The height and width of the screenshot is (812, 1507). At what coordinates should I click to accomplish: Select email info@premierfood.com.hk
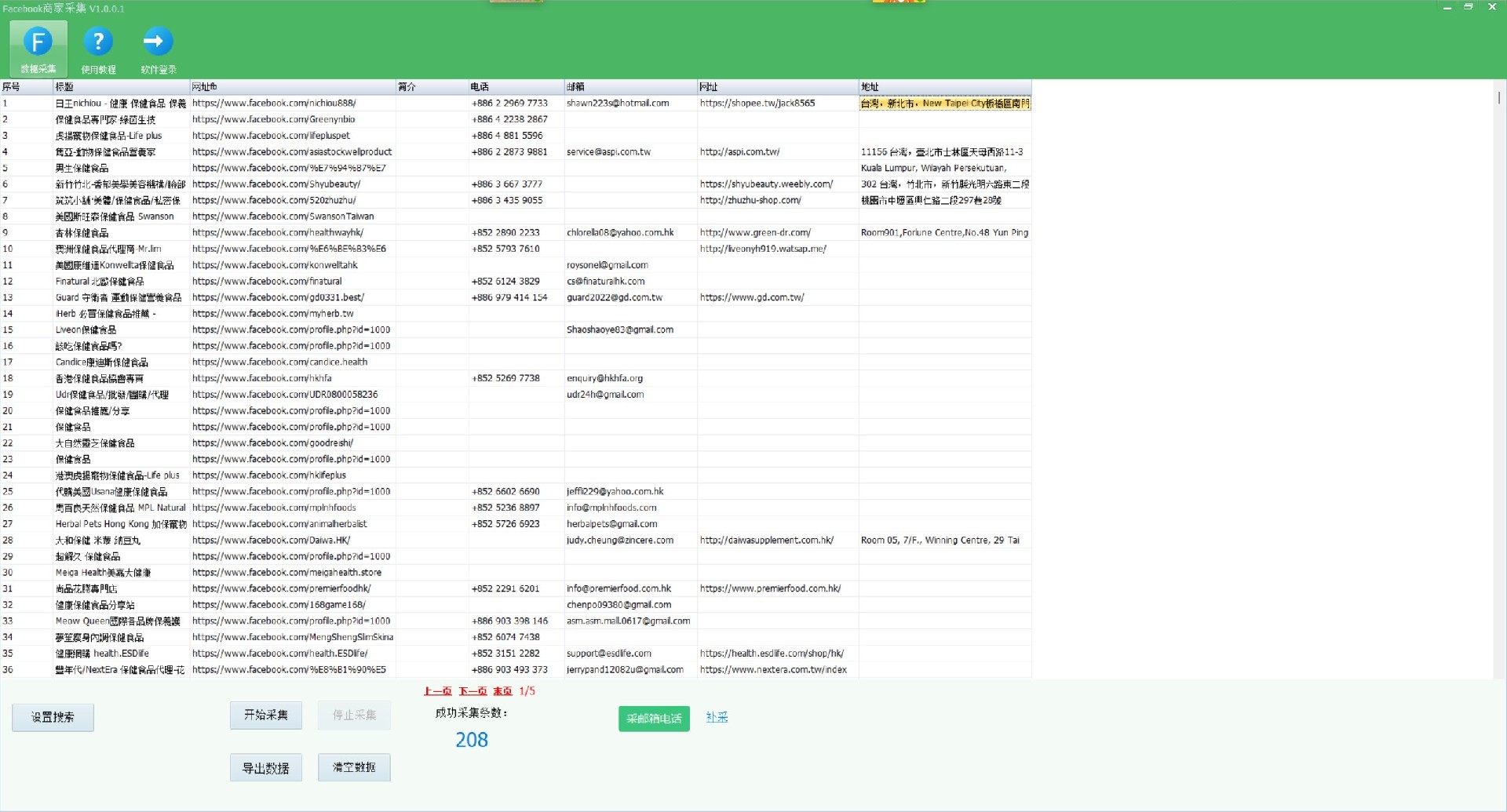pos(630,588)
